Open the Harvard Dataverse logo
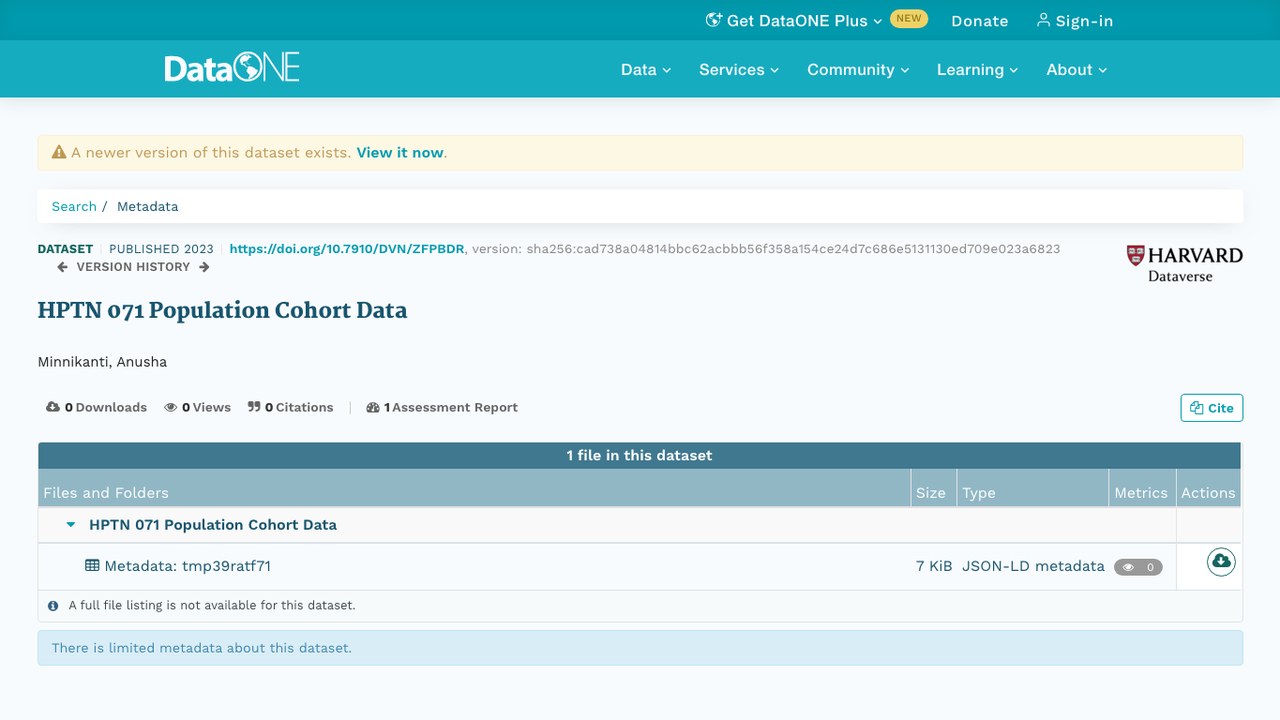This screenshot has width=1280, height=720. tap(1184, 263)
